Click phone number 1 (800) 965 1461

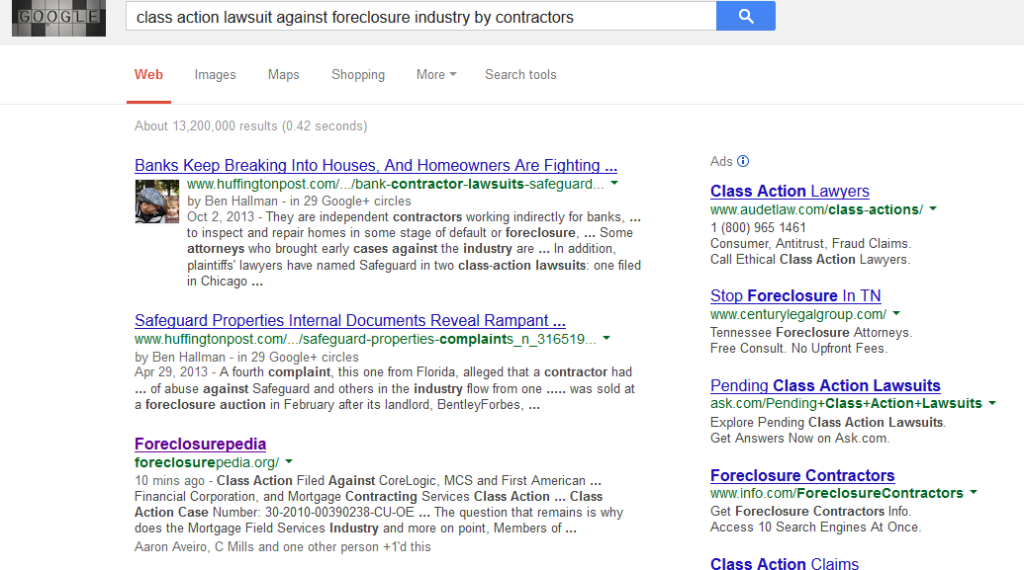pyautogui.click(x=758, y=227)
